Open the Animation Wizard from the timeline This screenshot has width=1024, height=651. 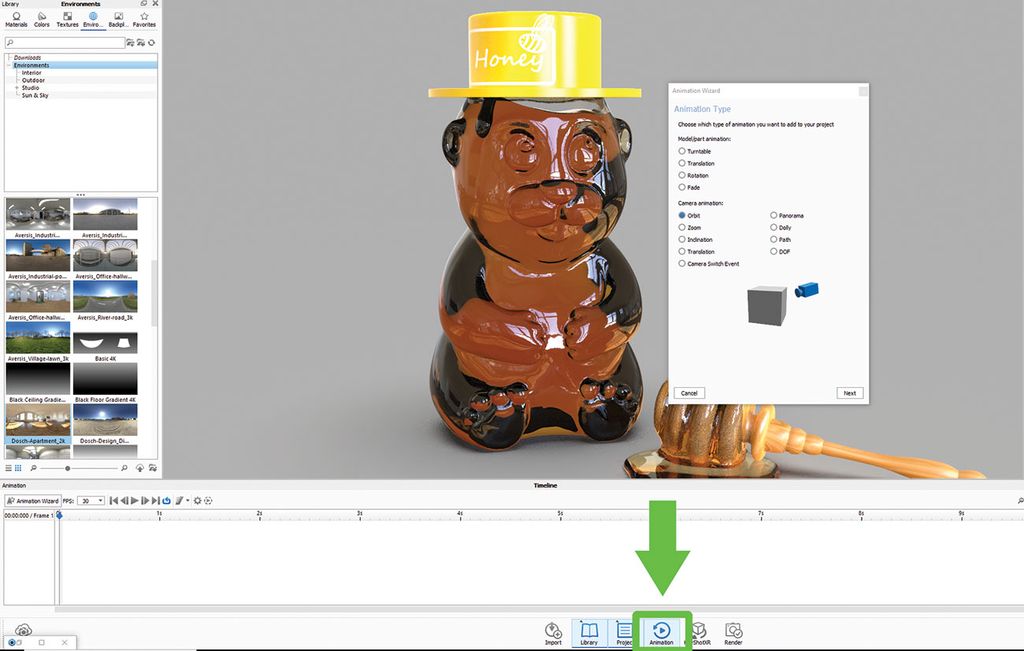[x=33, y=501]
